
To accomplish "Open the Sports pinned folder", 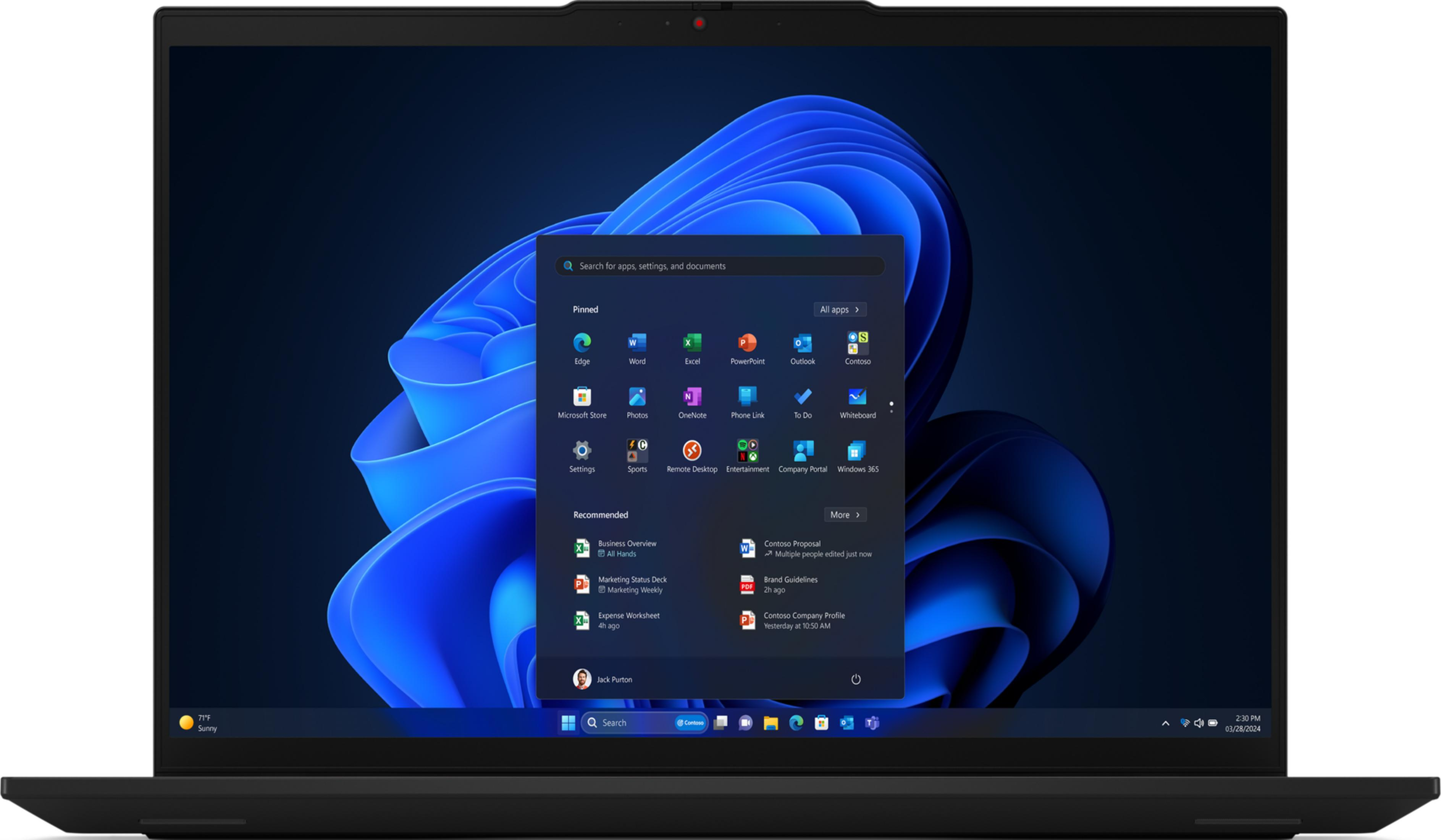I will click(637, 456).
